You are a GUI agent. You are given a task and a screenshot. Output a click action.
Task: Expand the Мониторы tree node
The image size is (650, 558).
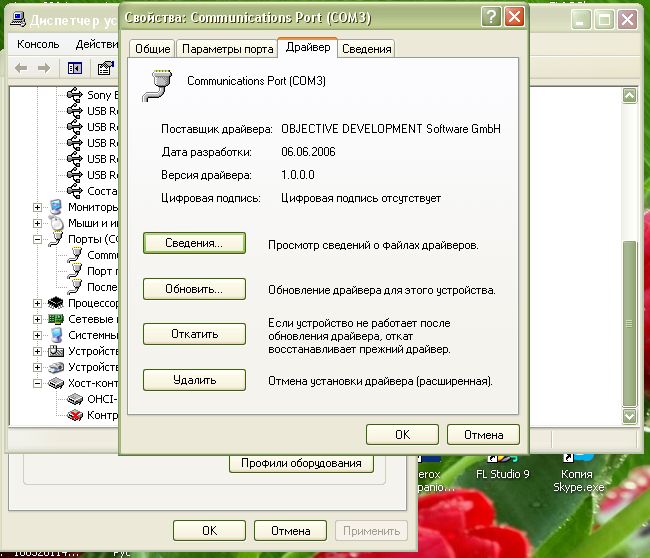(39, 207)
